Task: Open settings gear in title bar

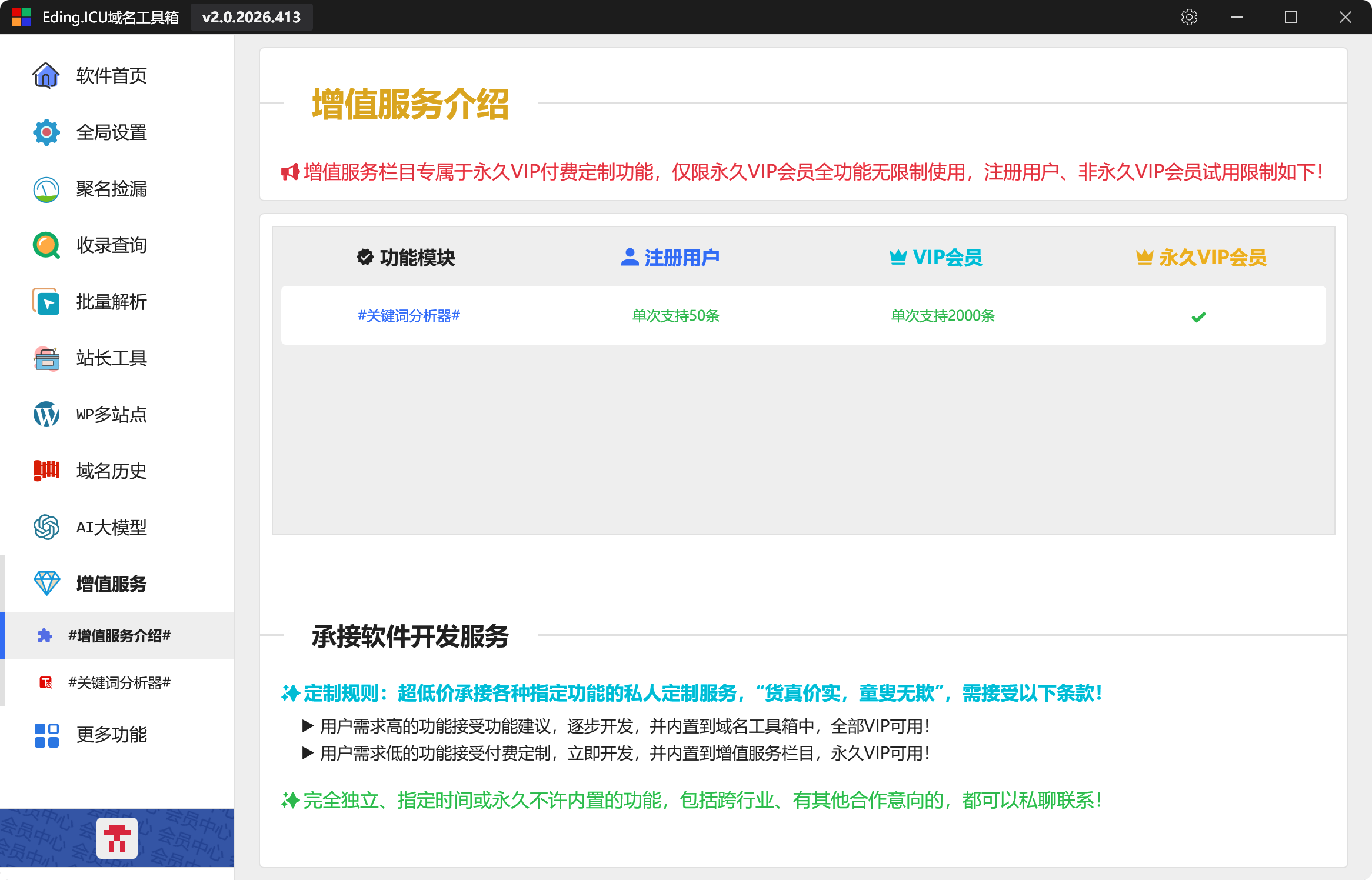Action: (1189, 17)
